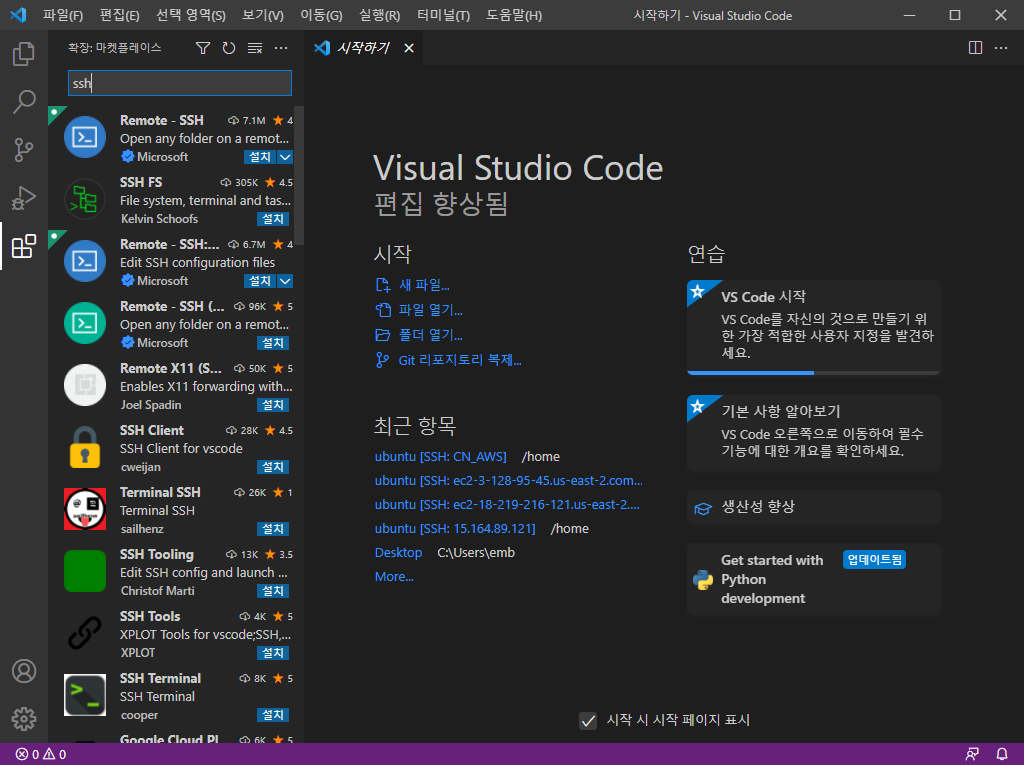Open the Manage gear icon
1024x765 pixels.
point(24,719)
